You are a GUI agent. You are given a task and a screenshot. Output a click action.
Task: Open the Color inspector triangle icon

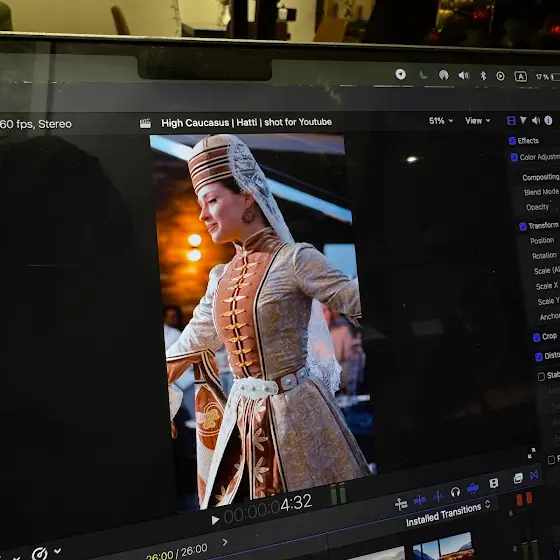click(523, 120)
